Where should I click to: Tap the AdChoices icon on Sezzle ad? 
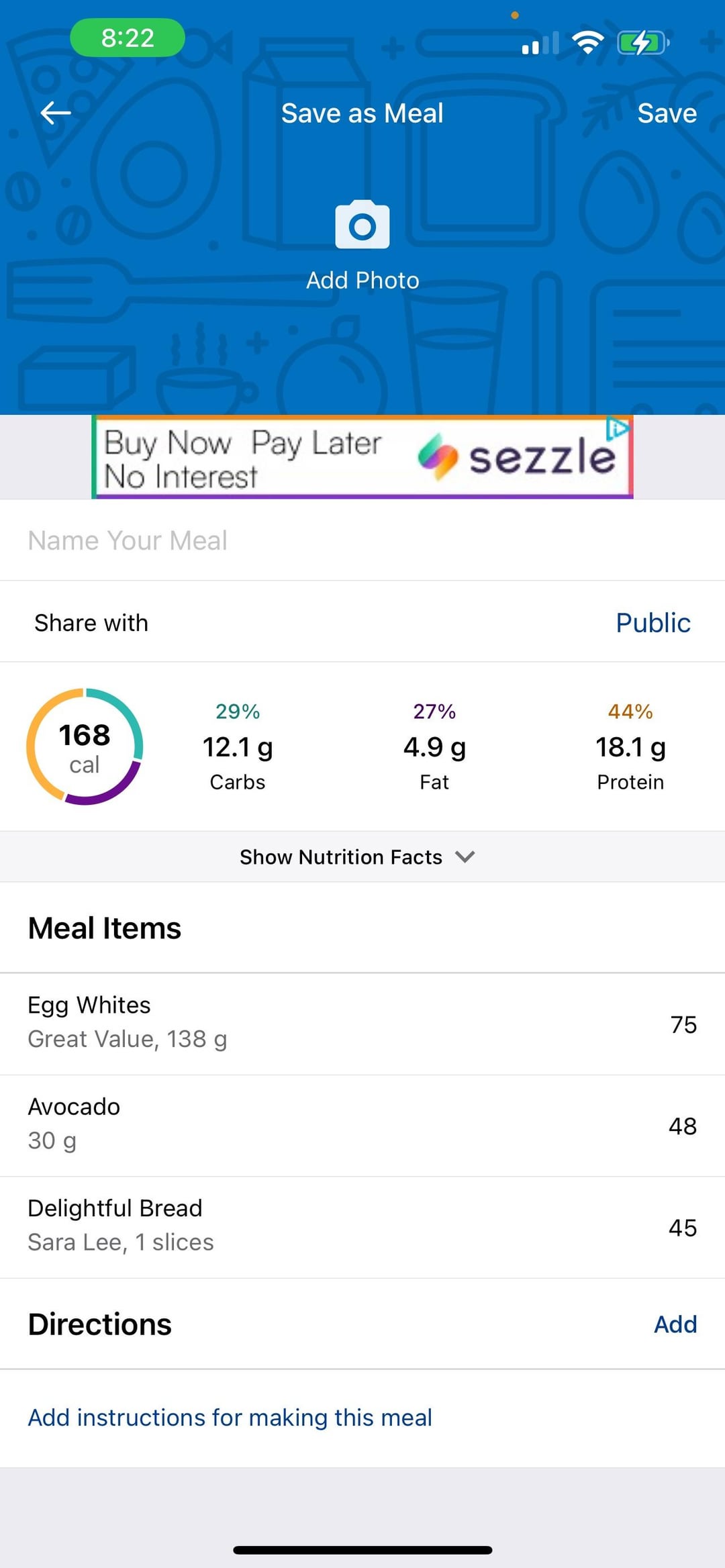[618, 428]
